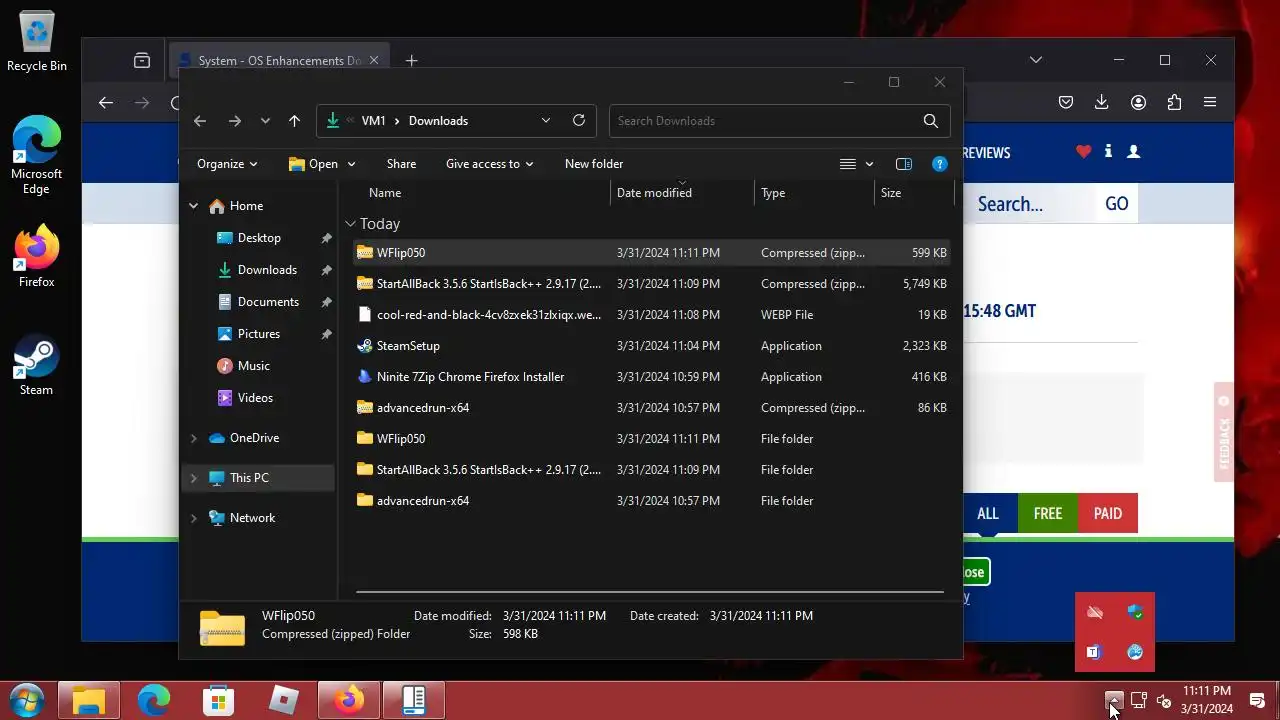Open Roblox from taskbar
Screen dimensions: 1280x720
[284, 700]
